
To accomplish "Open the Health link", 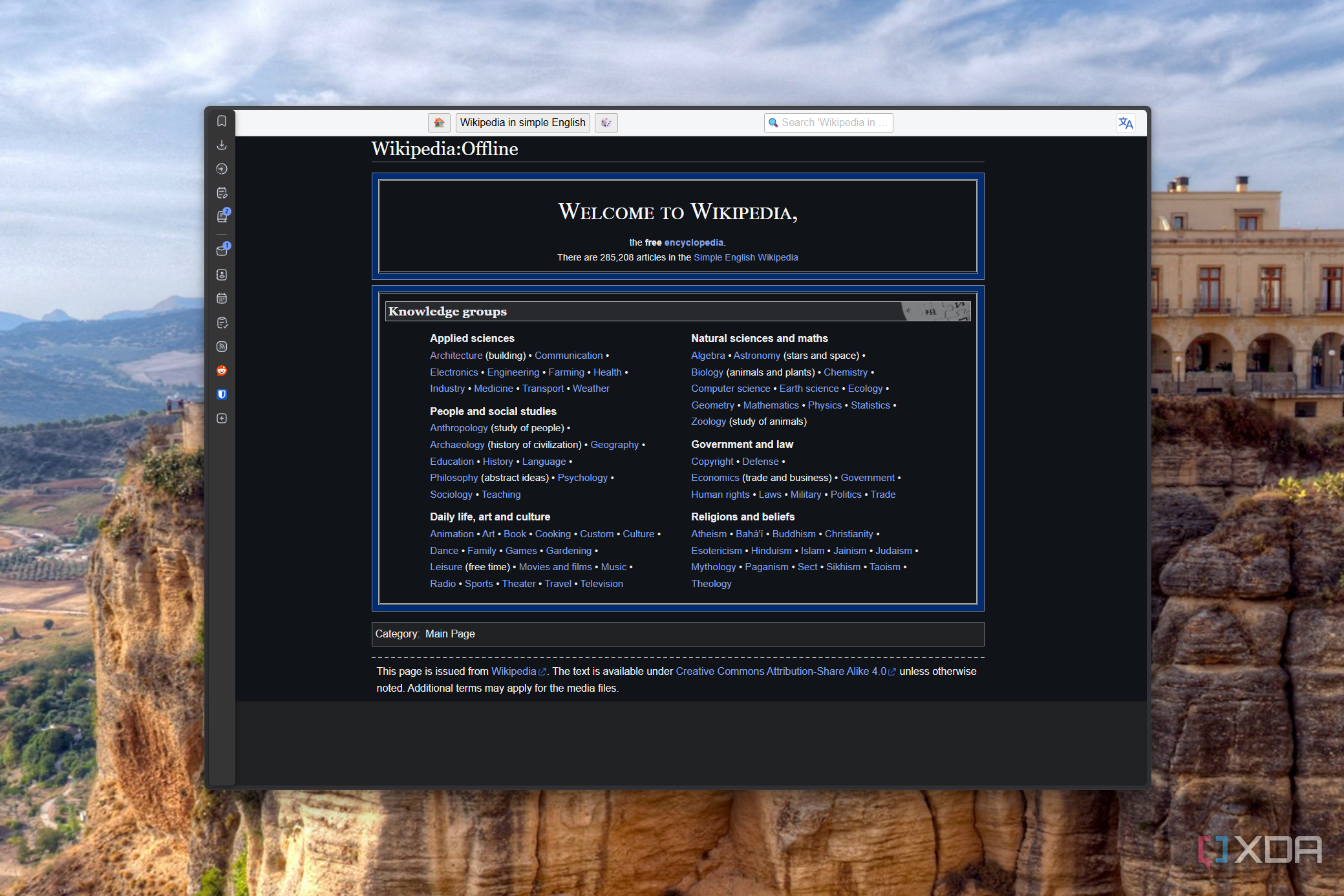I will tap(608, 372).
